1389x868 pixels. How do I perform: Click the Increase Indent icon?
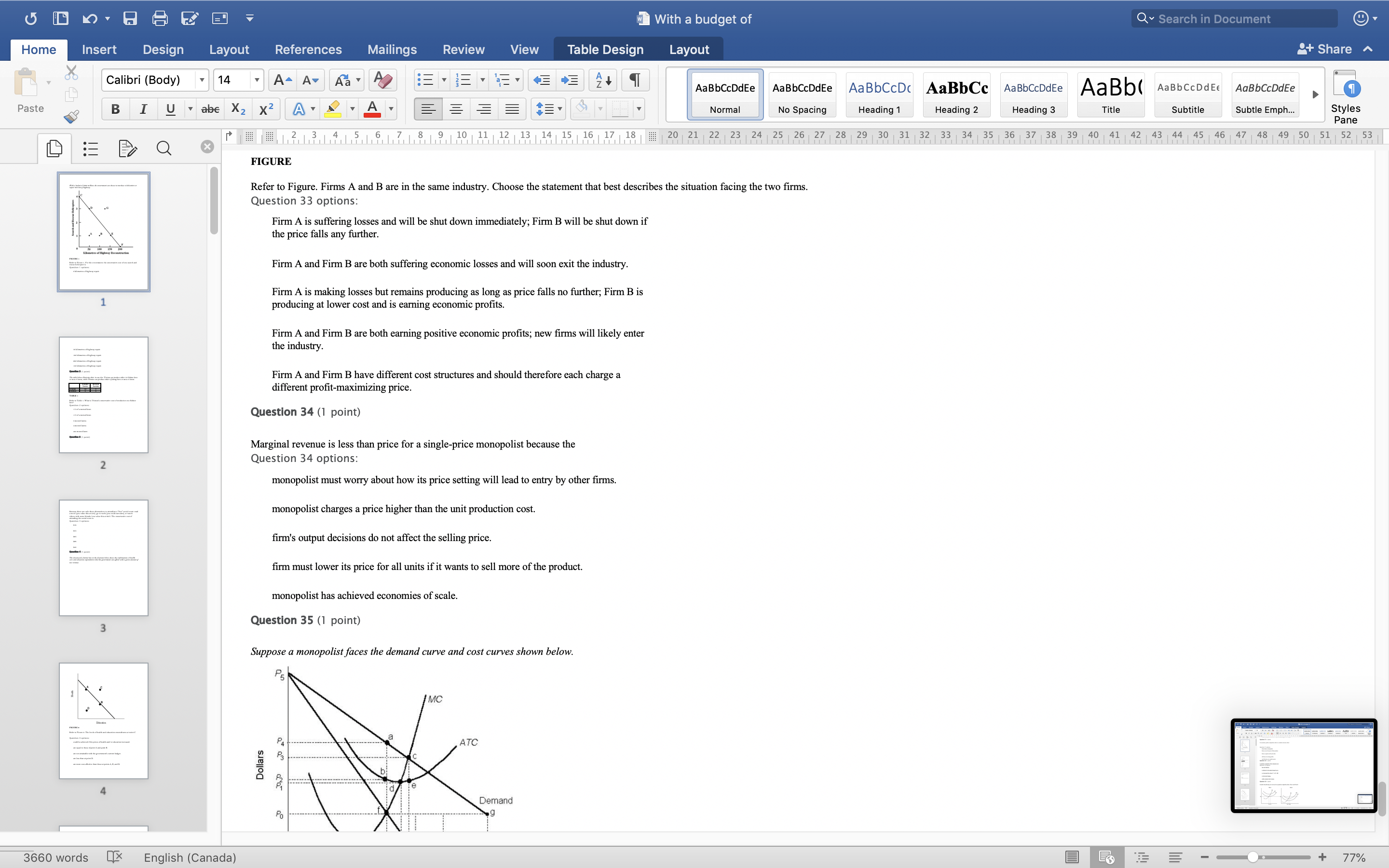[x=570, y=80]
